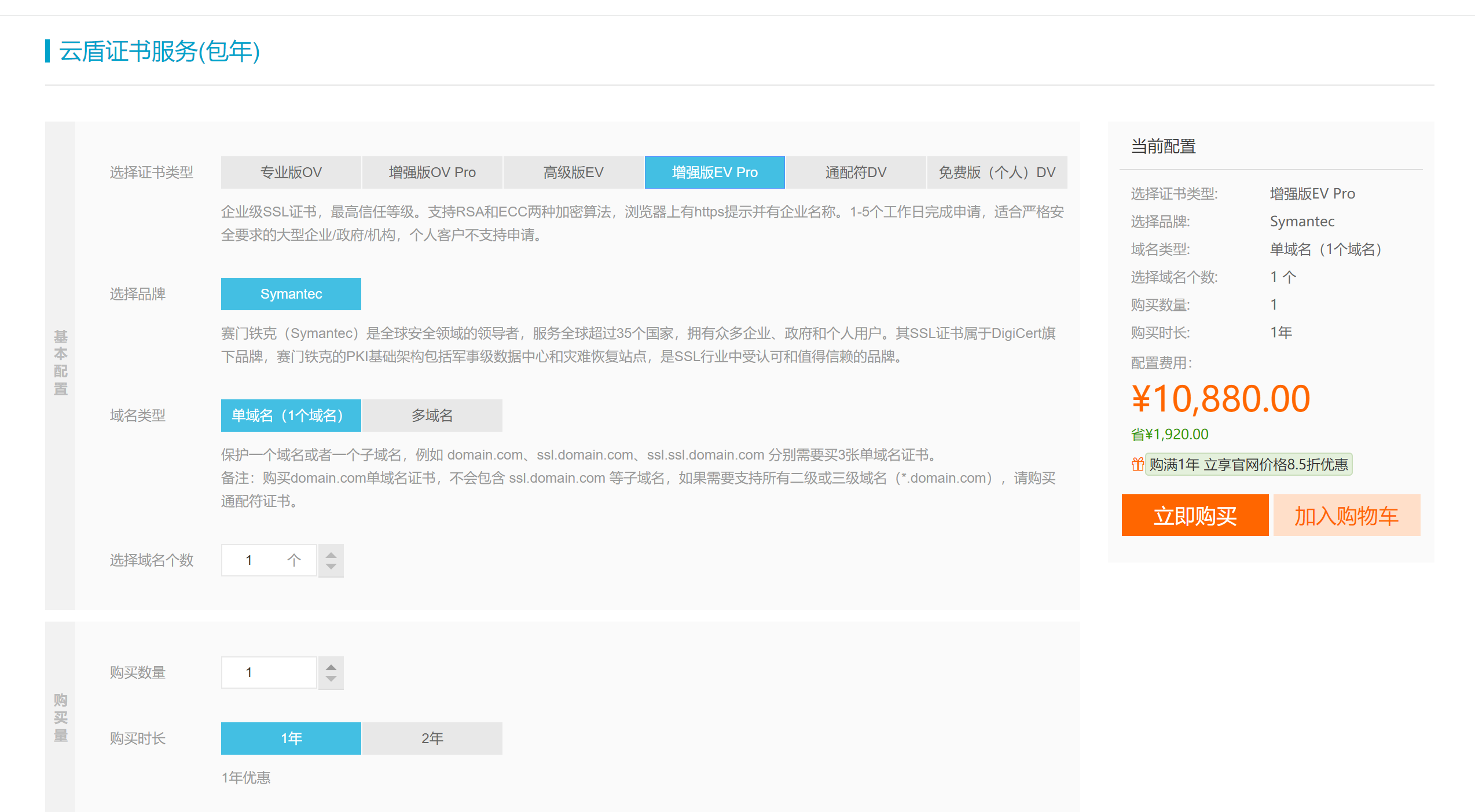This screenshot has width=1475, height=812.
Task: Click the 购买数量 input field
Action: pyautogui.click(x=268, y=673)
